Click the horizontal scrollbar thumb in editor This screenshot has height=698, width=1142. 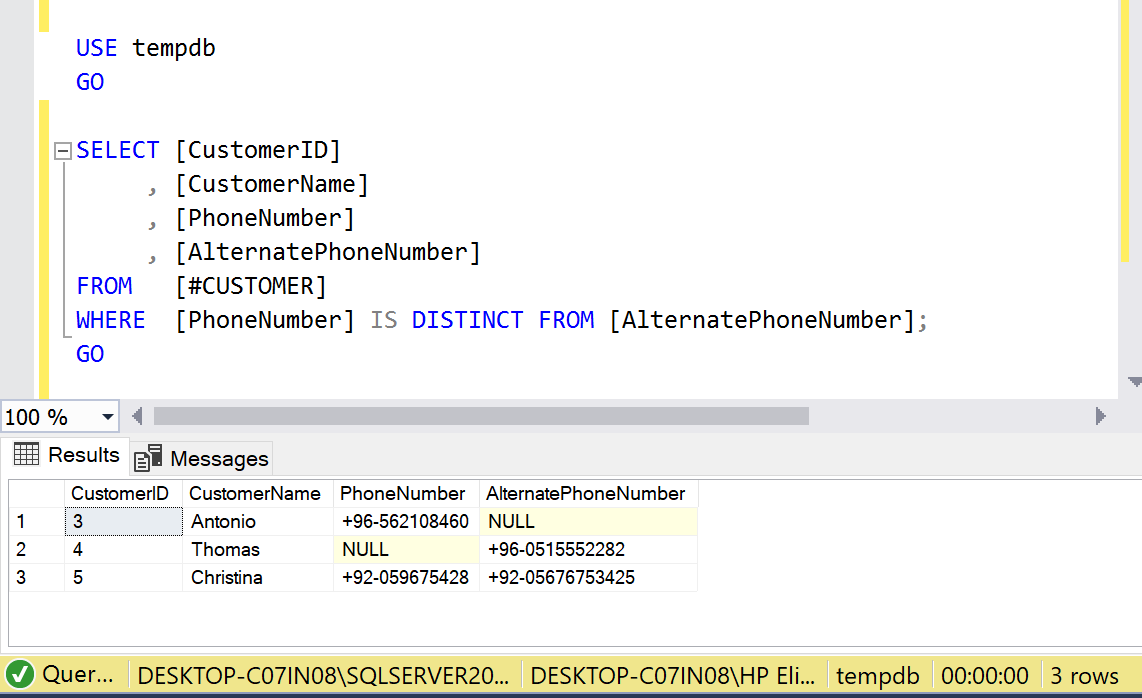coord(480,416)
